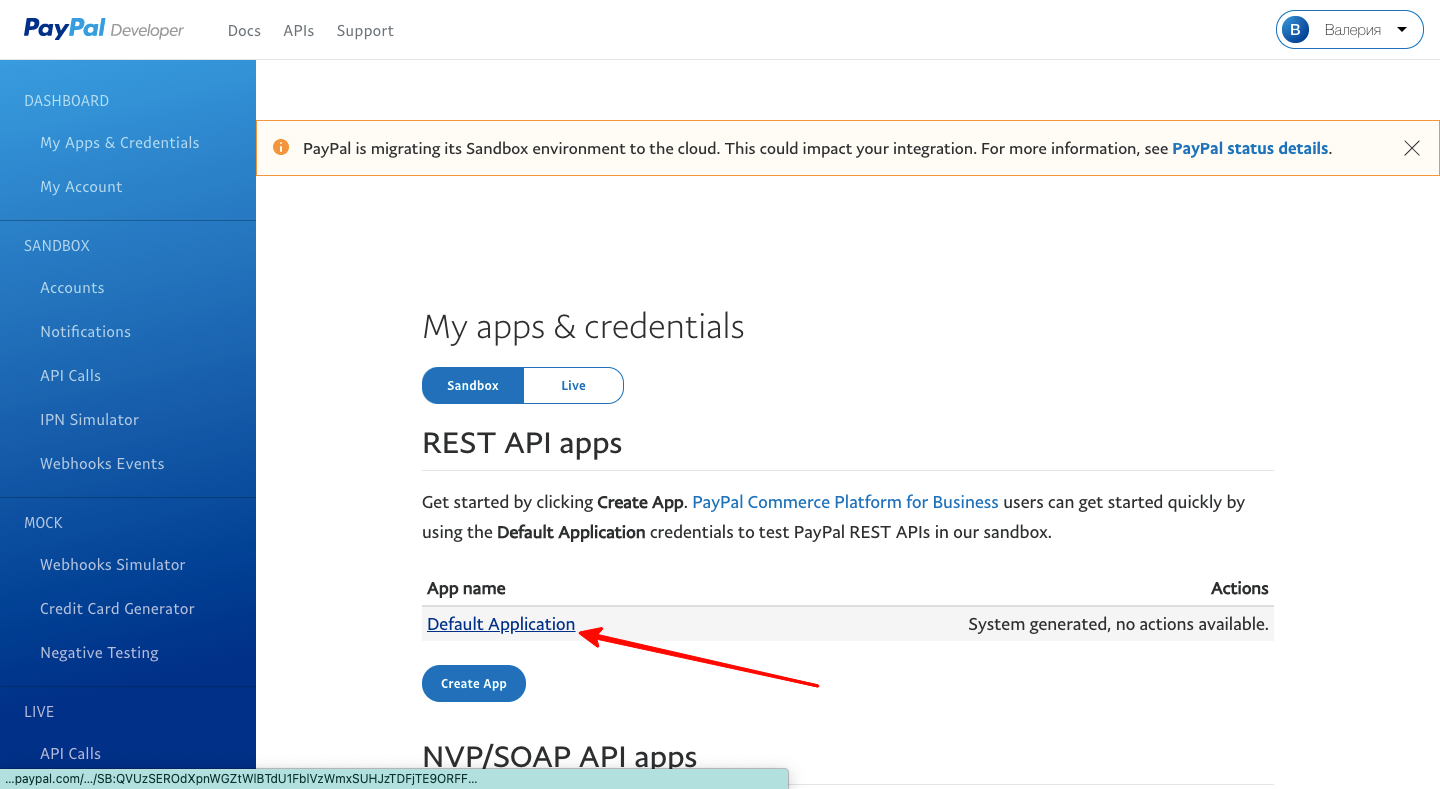The image size is (1440, 789).
Task: Open Negative Testing page
Action: tap(99, 653)
